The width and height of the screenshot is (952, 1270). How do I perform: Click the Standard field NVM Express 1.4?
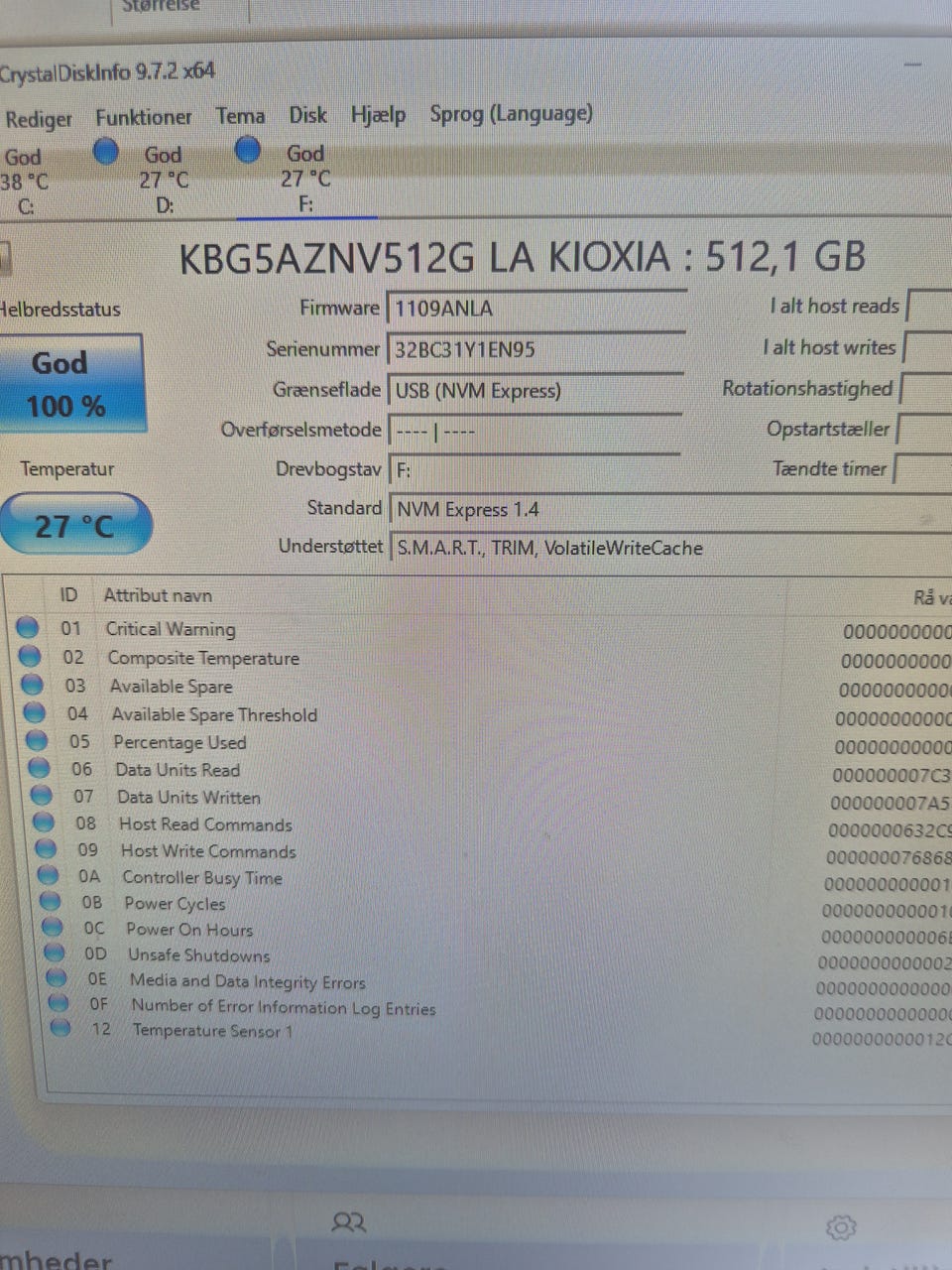click(x=669, y=509)
